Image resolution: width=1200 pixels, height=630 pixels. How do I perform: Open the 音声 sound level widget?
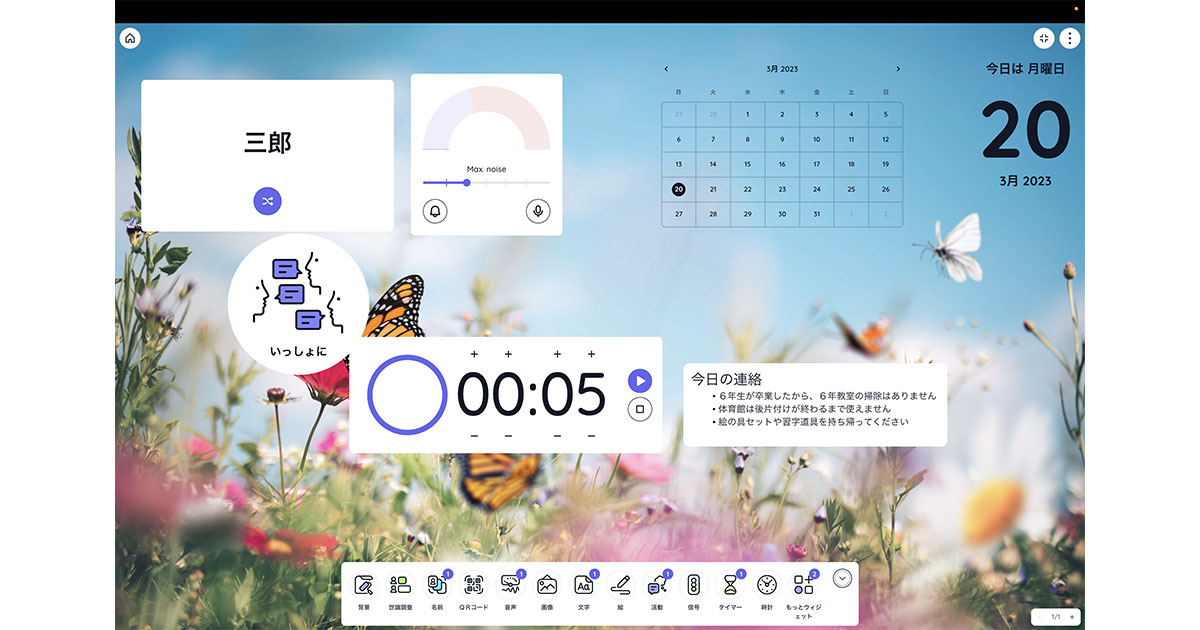(x=511, y=585)
